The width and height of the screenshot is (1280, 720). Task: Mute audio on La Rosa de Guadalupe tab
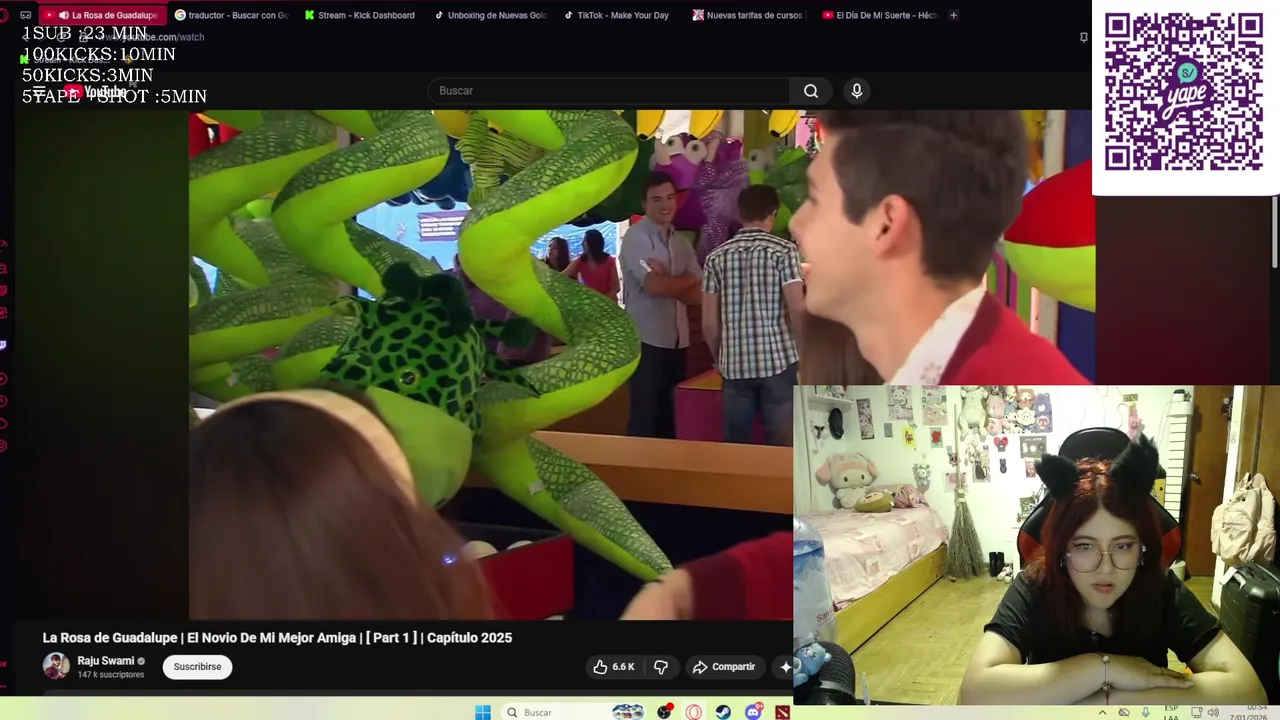pos(63,15)
